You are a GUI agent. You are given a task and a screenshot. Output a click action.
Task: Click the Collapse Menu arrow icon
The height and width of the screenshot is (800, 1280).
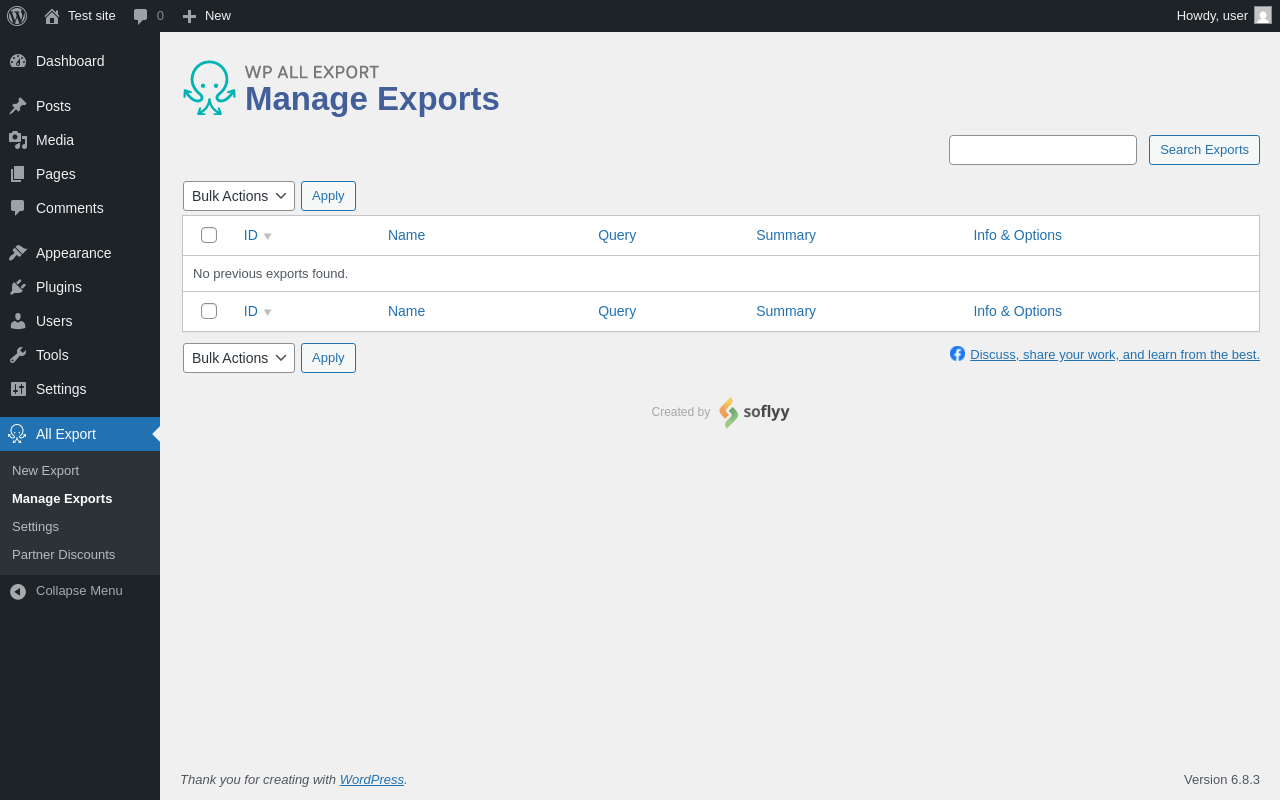(x=18, y=591)
